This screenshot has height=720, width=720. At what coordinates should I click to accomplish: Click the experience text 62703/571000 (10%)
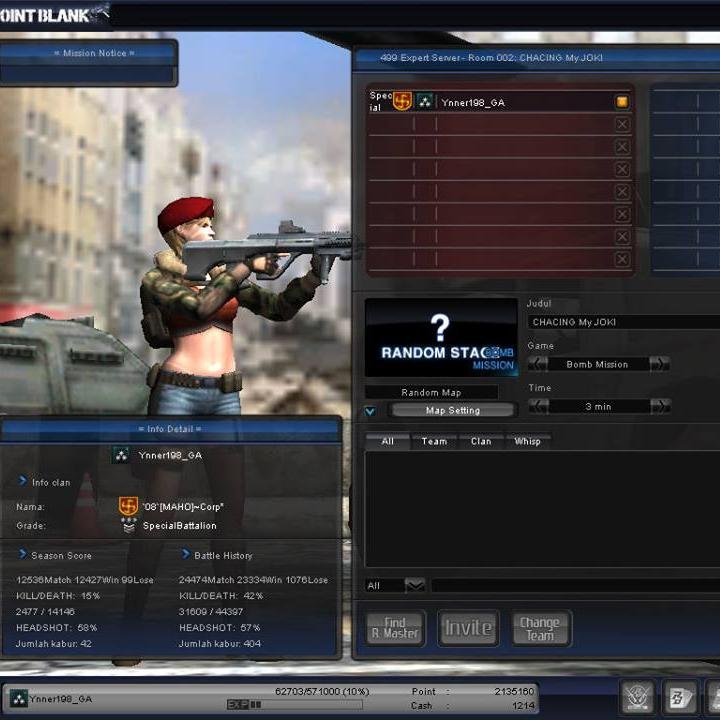point(322,691)
